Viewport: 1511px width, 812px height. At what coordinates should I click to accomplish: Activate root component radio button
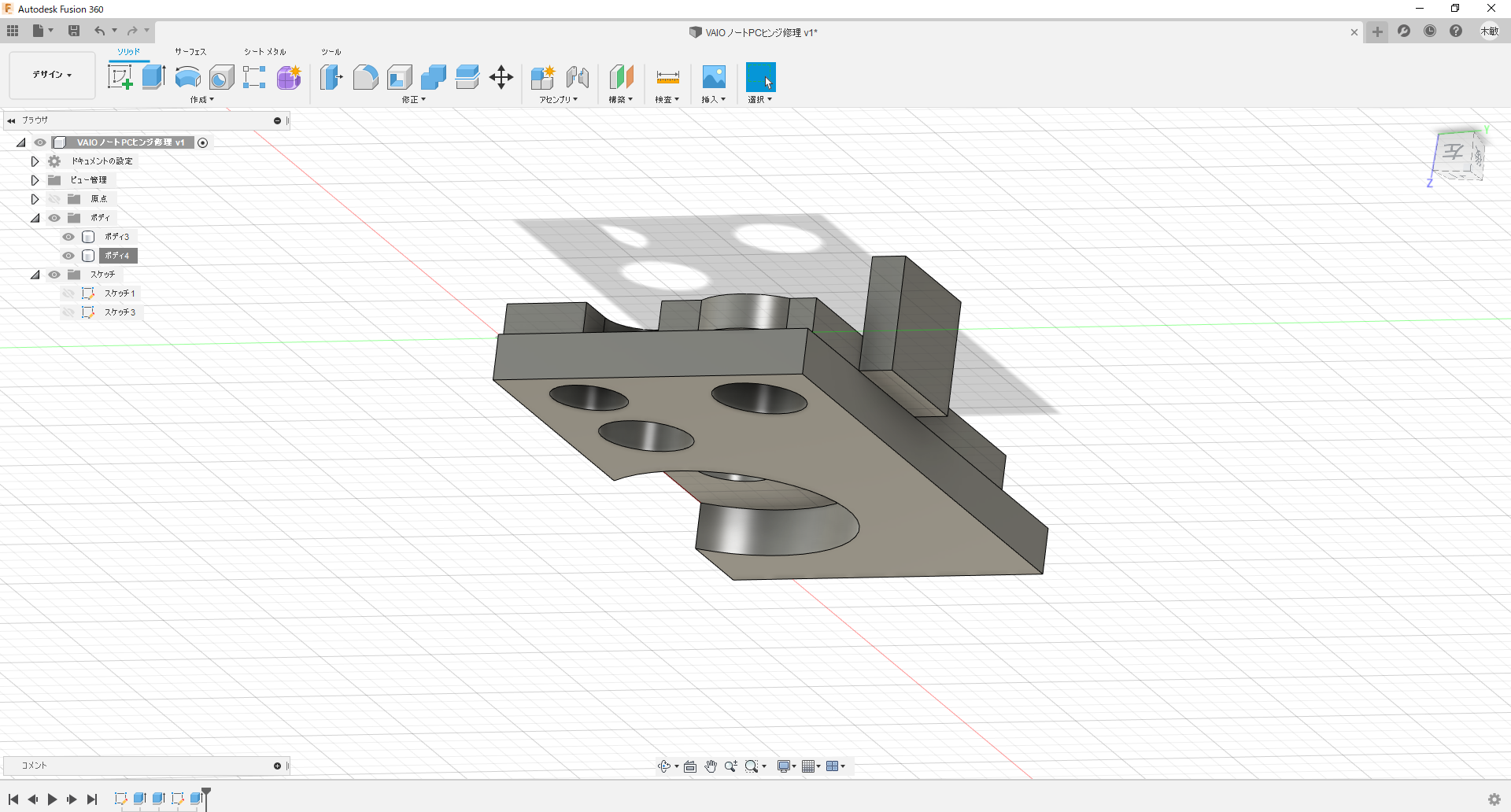[203, 142]
